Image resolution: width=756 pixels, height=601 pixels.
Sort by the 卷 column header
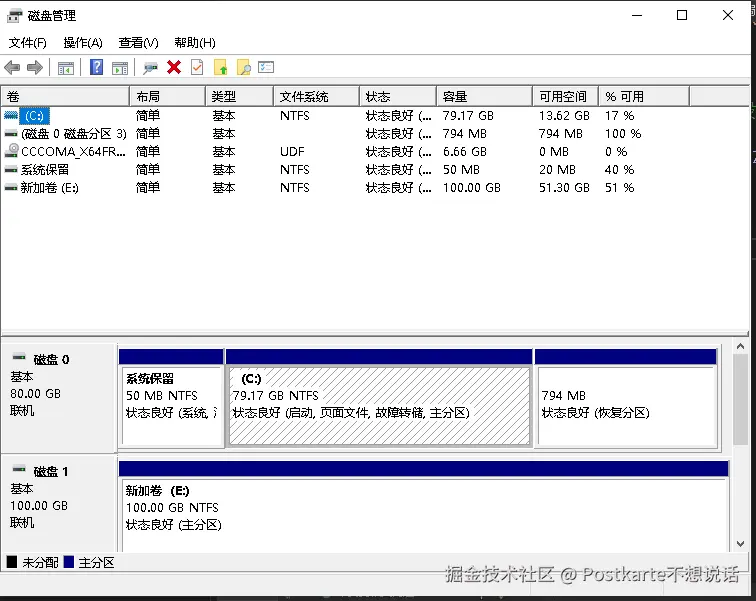point(66,96)
